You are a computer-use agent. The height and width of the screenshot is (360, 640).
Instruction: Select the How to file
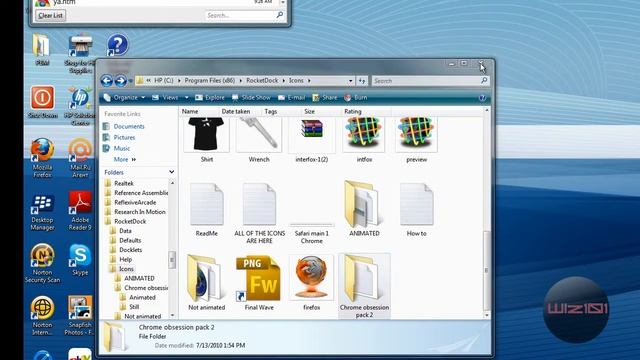[x=416, y=210]
